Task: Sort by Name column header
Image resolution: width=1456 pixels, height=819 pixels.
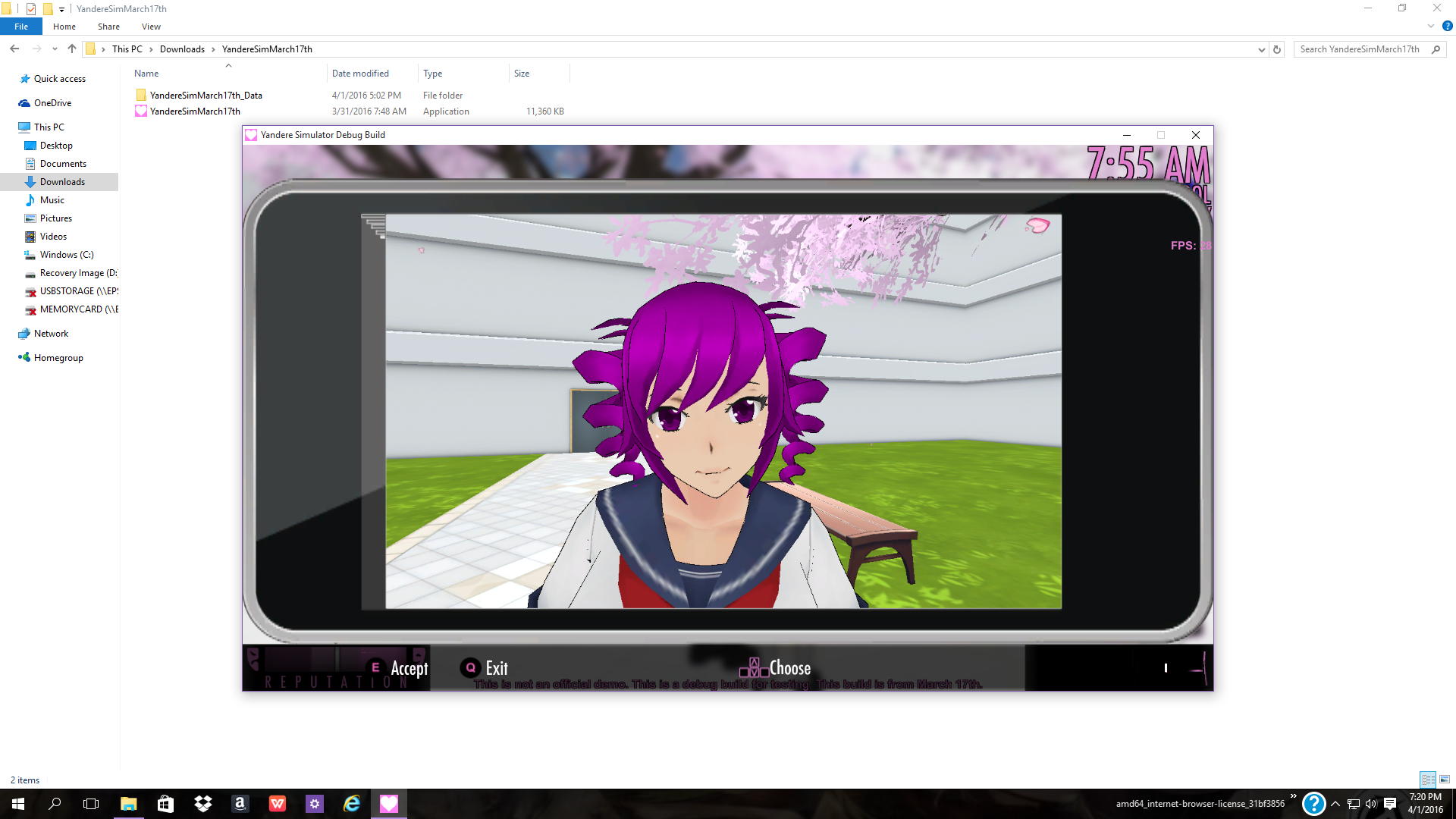Action: click(x=146, y=74)
